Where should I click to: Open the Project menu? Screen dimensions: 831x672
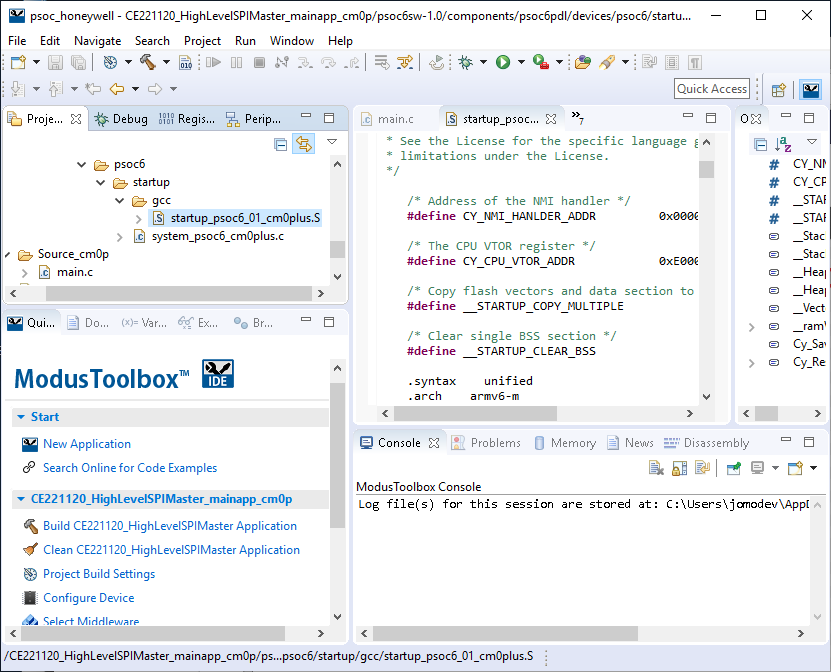(202, 41)
